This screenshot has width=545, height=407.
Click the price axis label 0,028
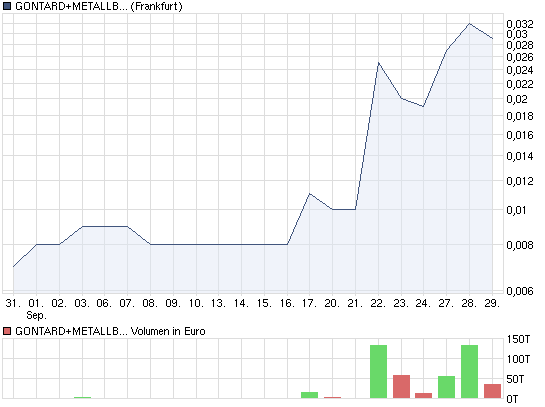click(x=520, y=45)
